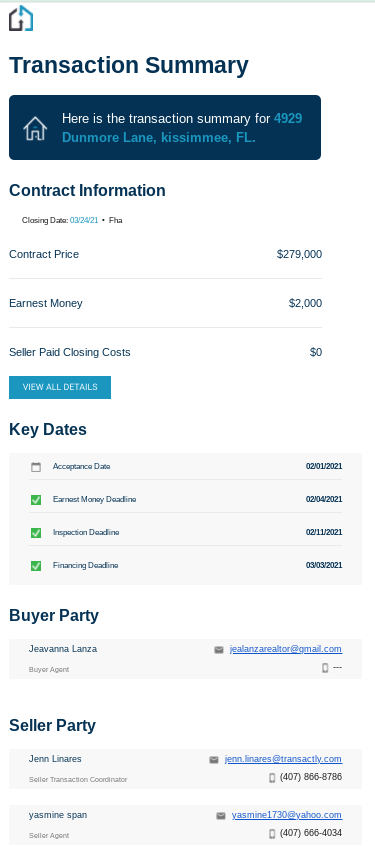Image resolution: width=375 pixels, height=846 pixels.
Task: Email jenn.linares@transactly.com
Action: (283, 759)
